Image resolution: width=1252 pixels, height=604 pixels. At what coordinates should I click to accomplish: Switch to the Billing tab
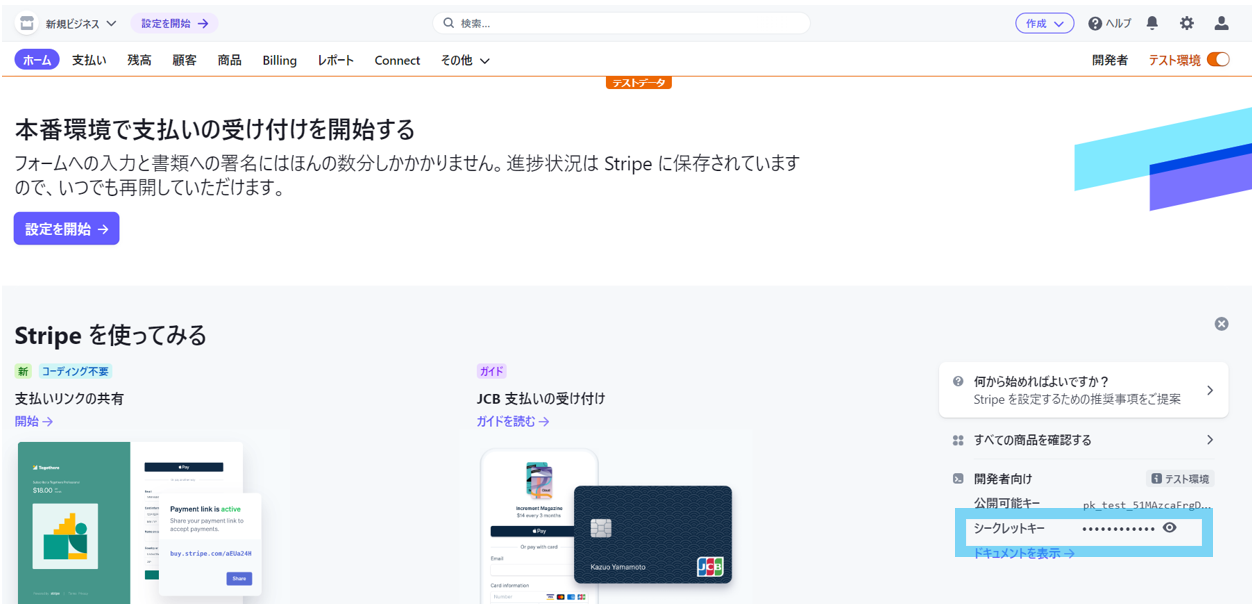tap(279, 60)
